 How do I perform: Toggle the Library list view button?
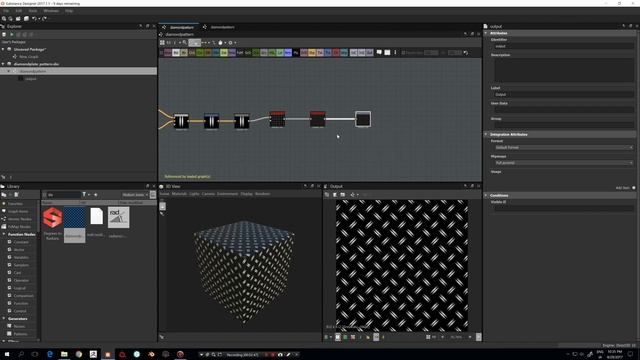click(153, 195)
